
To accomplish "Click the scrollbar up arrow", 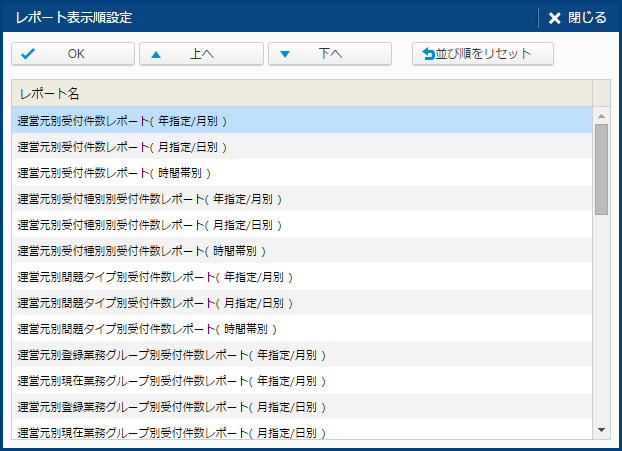I will [x=601, y=115].
